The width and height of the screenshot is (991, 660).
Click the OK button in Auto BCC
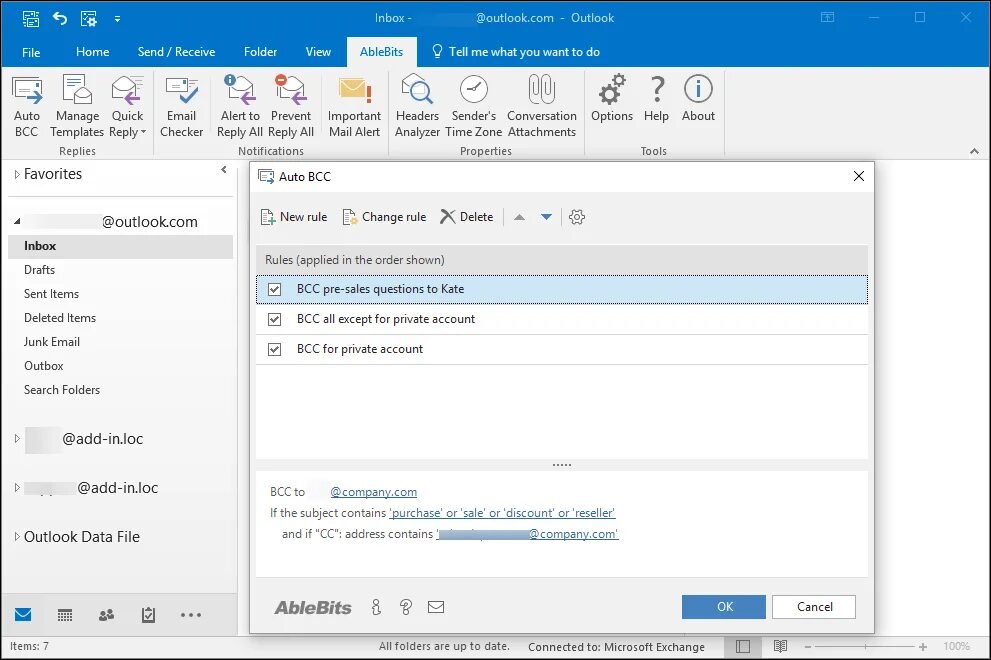pos(724,607)
